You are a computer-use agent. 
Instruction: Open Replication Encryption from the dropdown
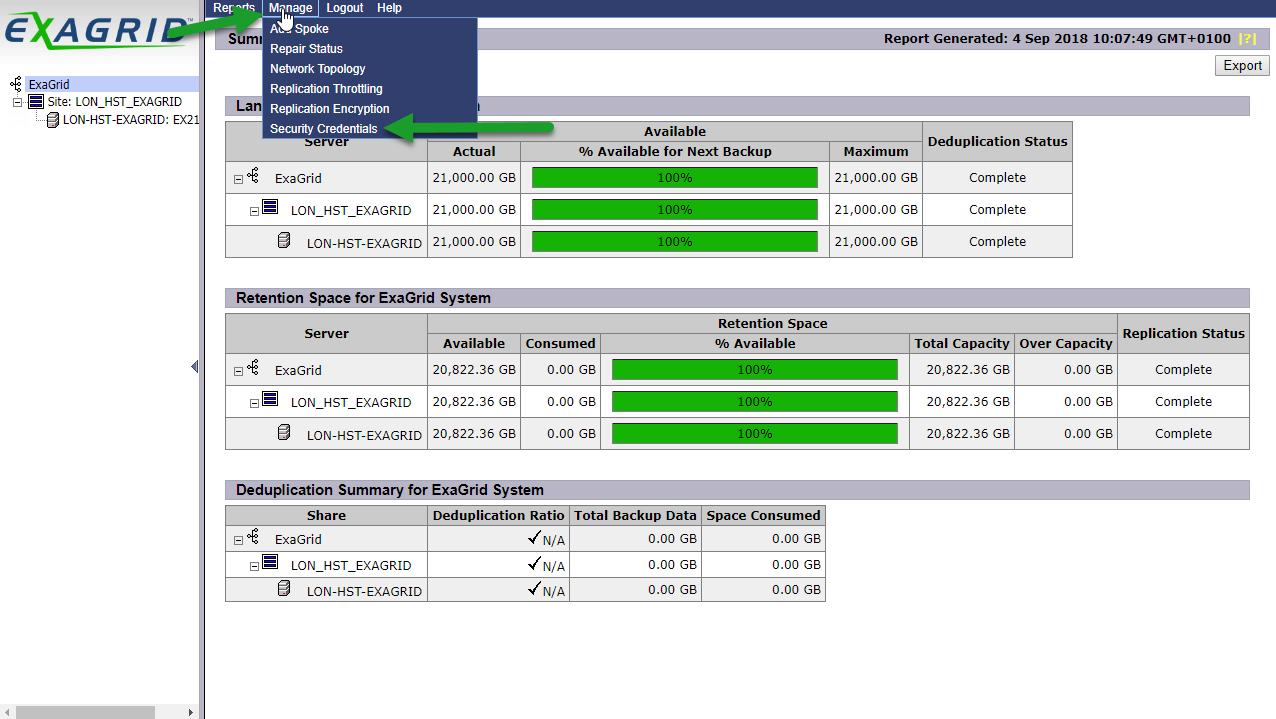[330, 109]
